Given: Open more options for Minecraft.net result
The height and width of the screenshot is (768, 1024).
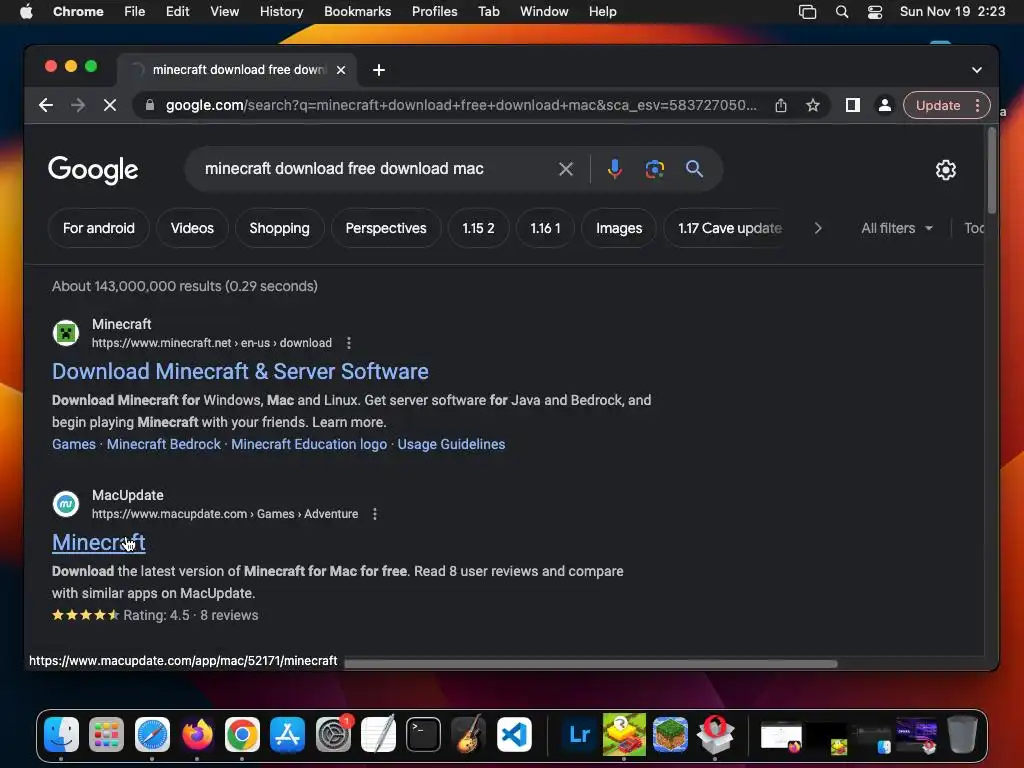Looking at the screenshot, I should tap(349, 343).
